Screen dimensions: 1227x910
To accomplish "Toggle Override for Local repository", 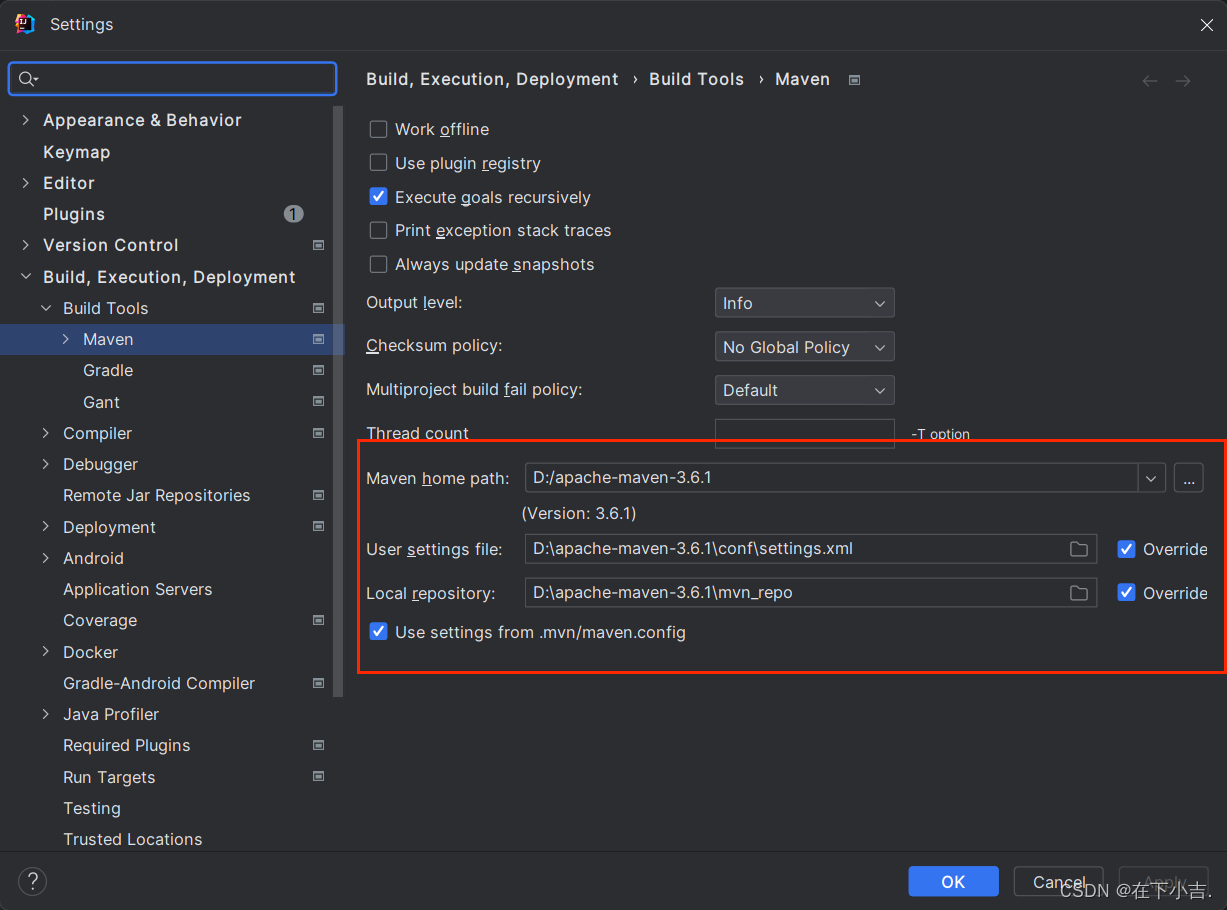I will [1126, 593].
